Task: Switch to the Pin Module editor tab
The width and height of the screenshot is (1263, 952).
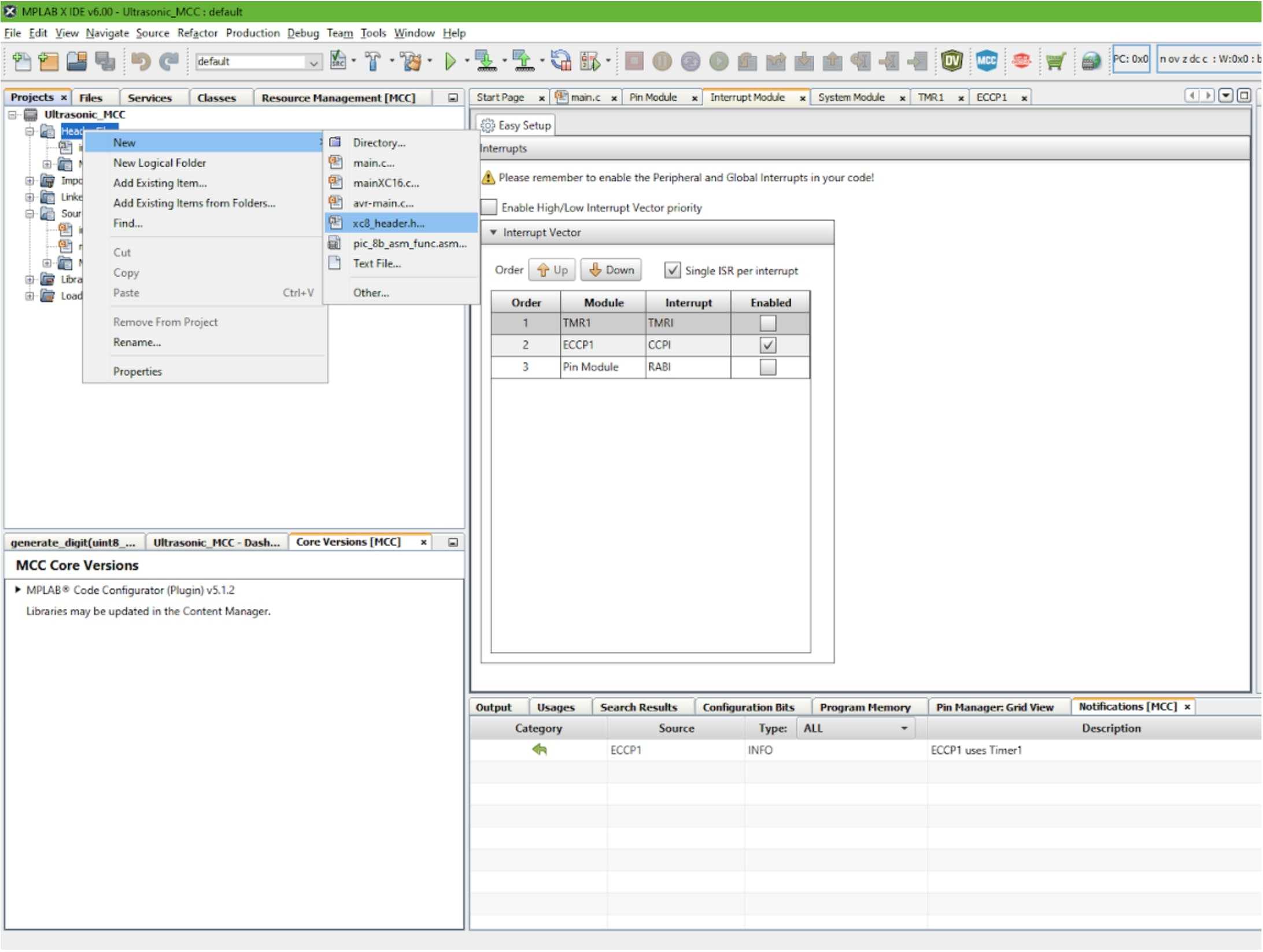Action: [x=653, y=97]
